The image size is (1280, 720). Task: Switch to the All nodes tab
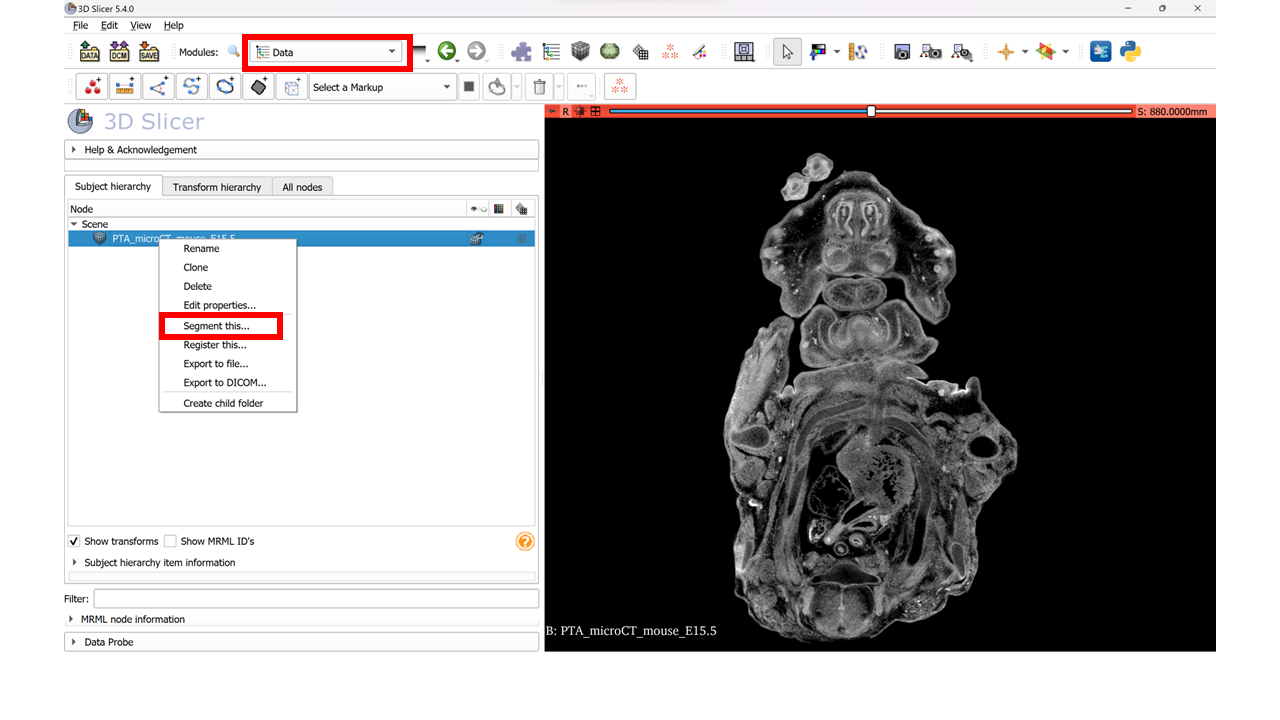[302, 187]
